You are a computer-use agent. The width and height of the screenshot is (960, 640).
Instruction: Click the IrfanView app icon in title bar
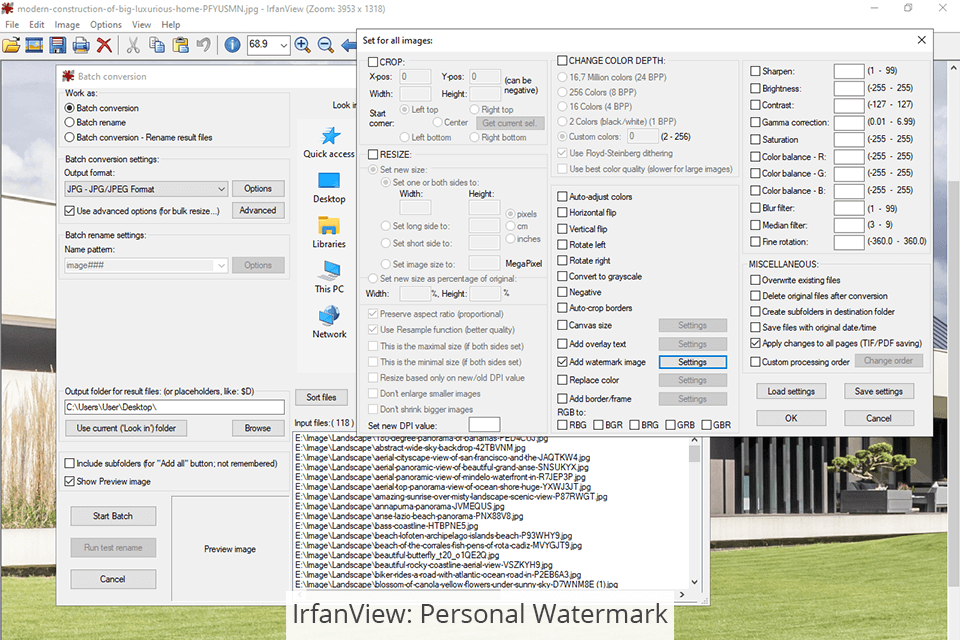pos(7,9)
